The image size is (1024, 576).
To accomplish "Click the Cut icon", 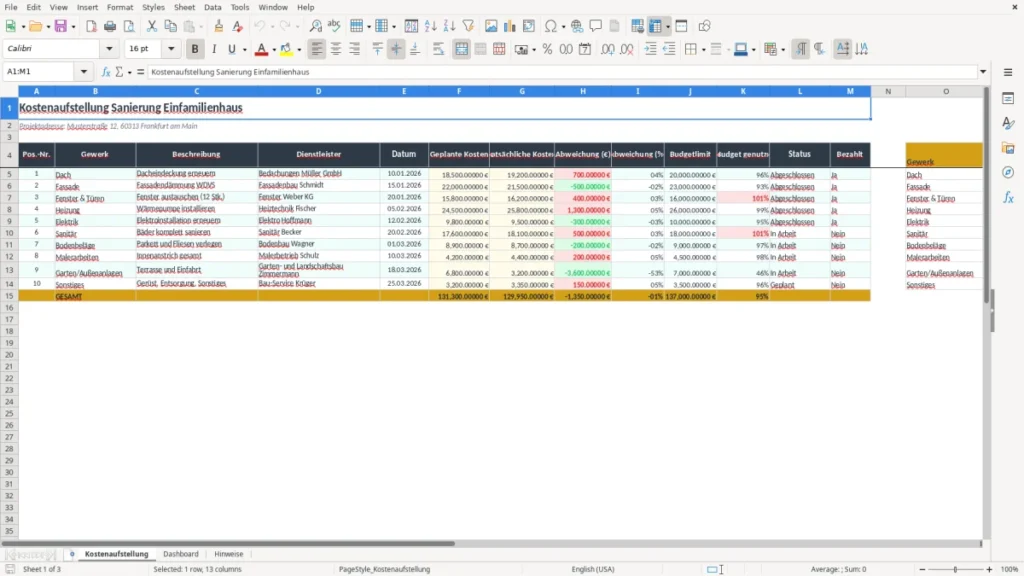I will [152, 26].
